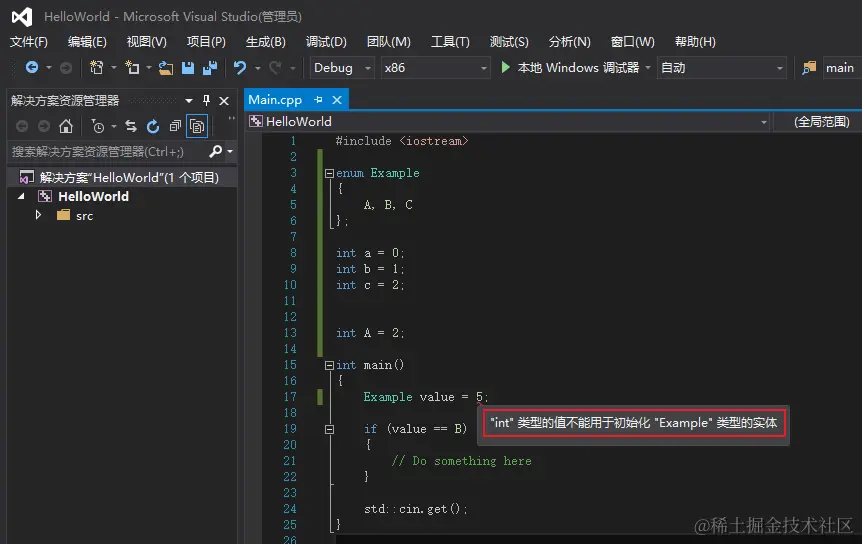Open the 文件(F) menu
862x544 pixels.
(29, 42)
